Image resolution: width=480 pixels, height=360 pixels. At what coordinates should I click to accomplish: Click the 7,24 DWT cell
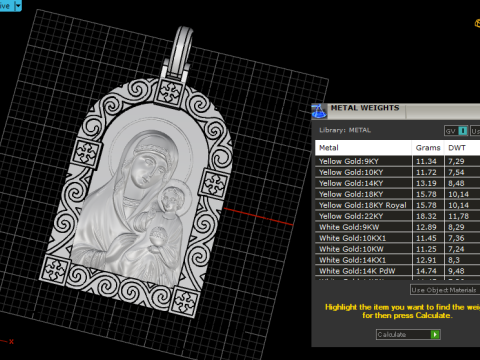pyautogui.click(x=462, y=249)
